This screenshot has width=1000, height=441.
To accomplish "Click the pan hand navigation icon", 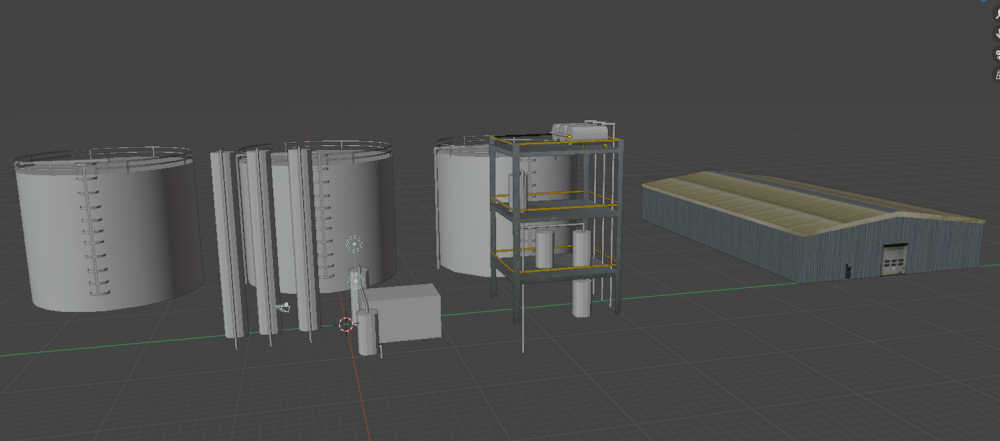I will (997, 35).
